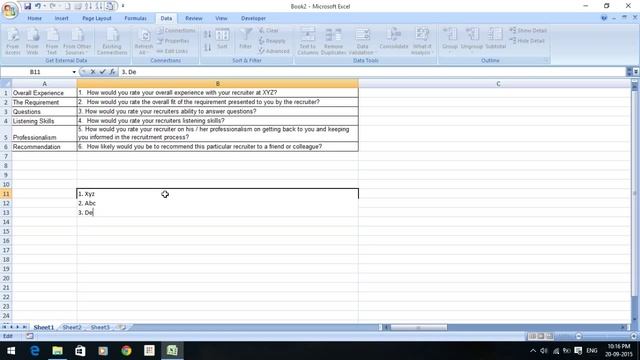The width and height of the screenshot is (640, 360).
Task: Open Windows Start menu
Action: [x=11, y=351]
